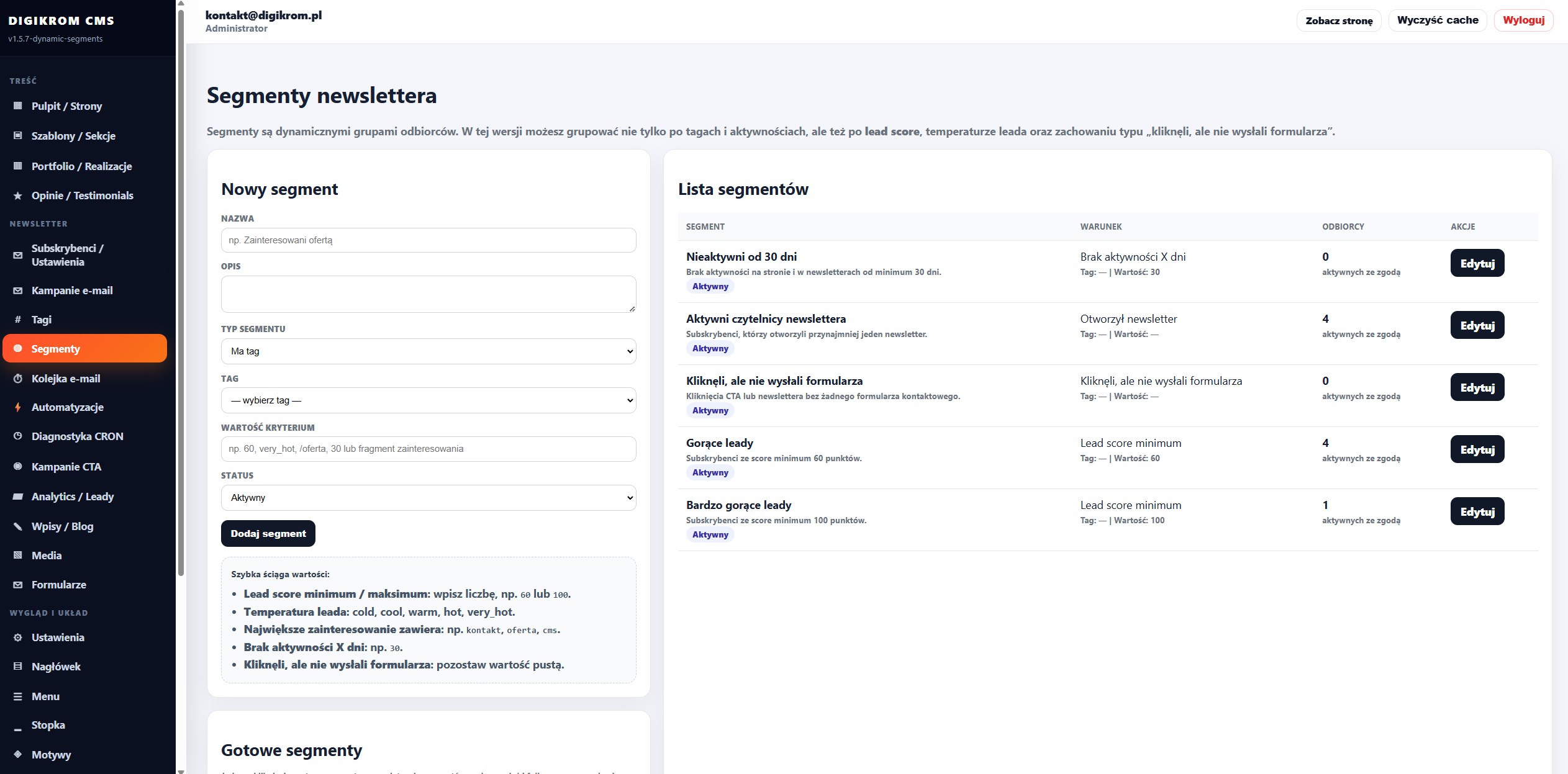Edit the Aktywni czytelnicy newslettera segment
This screenshot has height=774, width=1568.
(x=1477, y=325)
